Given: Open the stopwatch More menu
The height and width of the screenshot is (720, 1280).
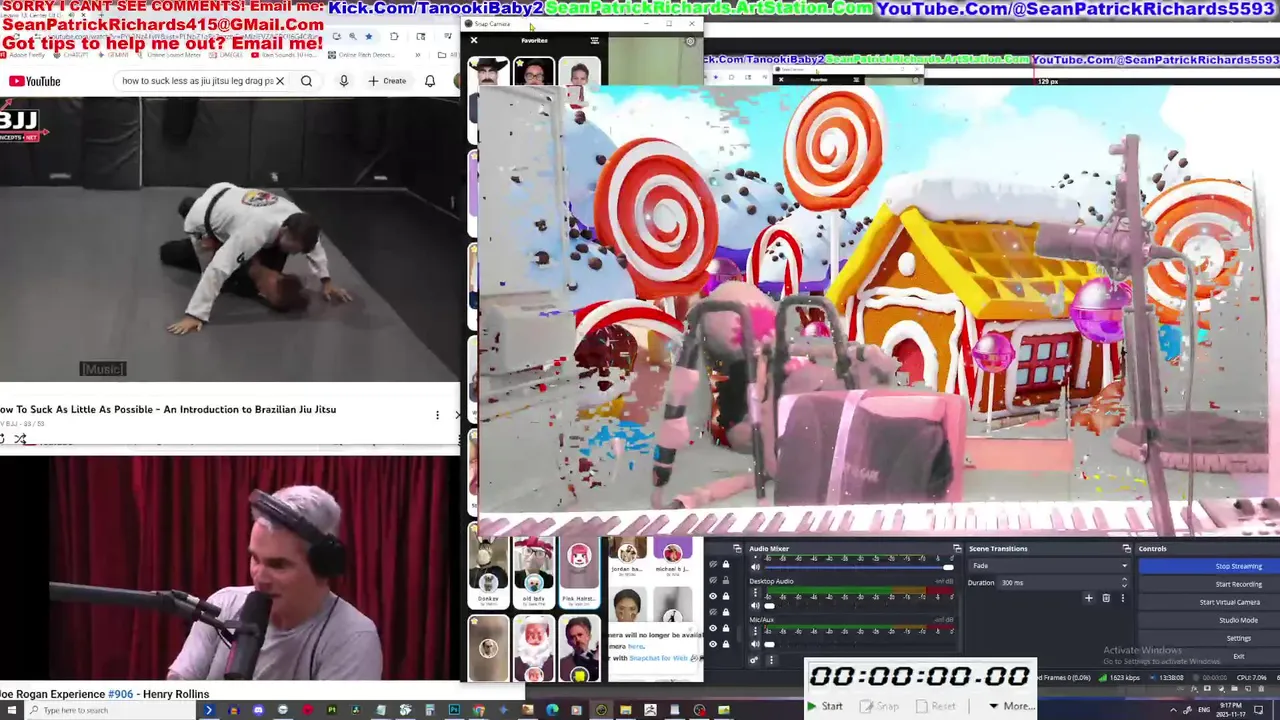Looking at the screenshot, I should click(1011, 706).
